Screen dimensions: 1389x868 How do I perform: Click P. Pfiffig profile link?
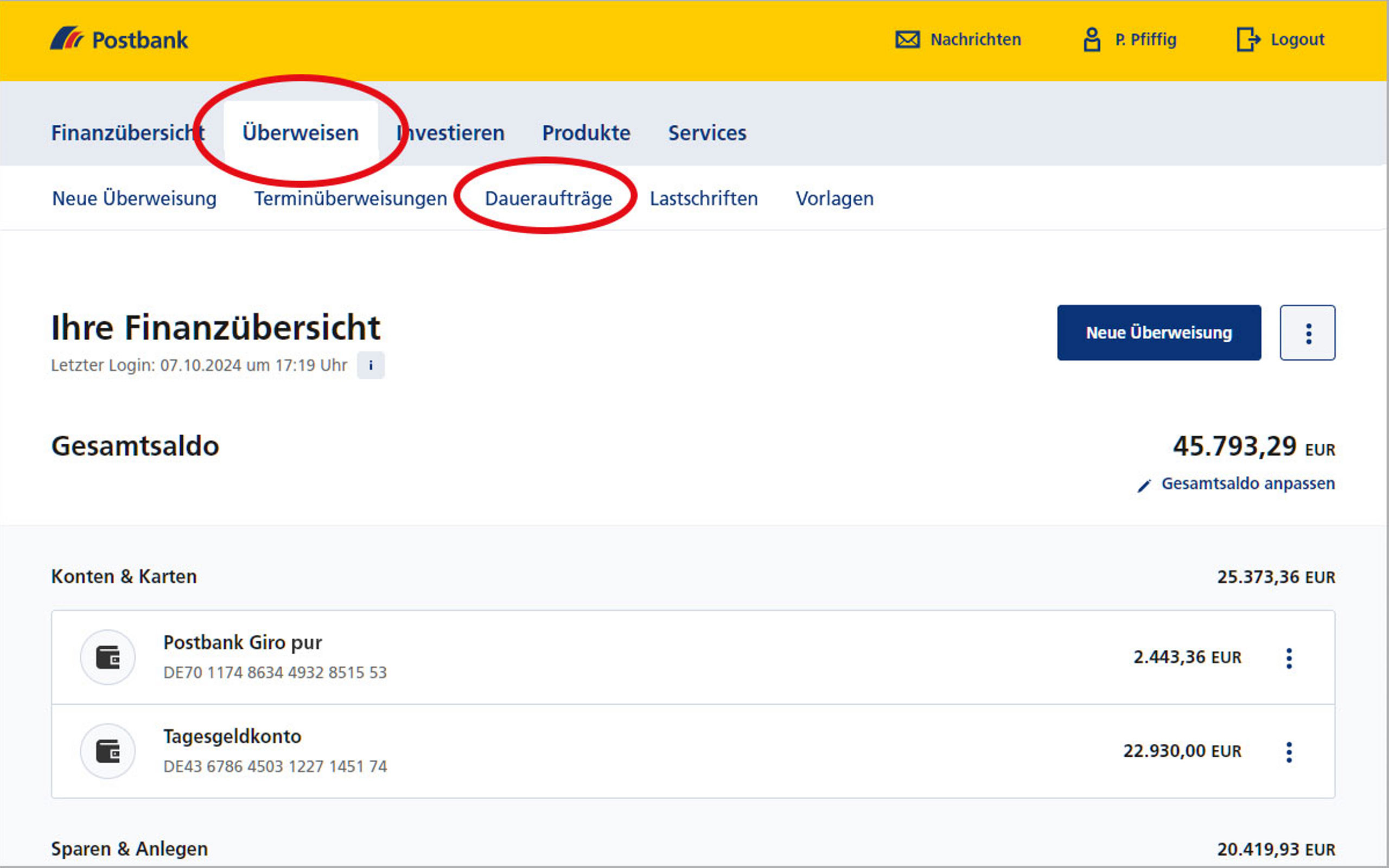pos(1145,40)
